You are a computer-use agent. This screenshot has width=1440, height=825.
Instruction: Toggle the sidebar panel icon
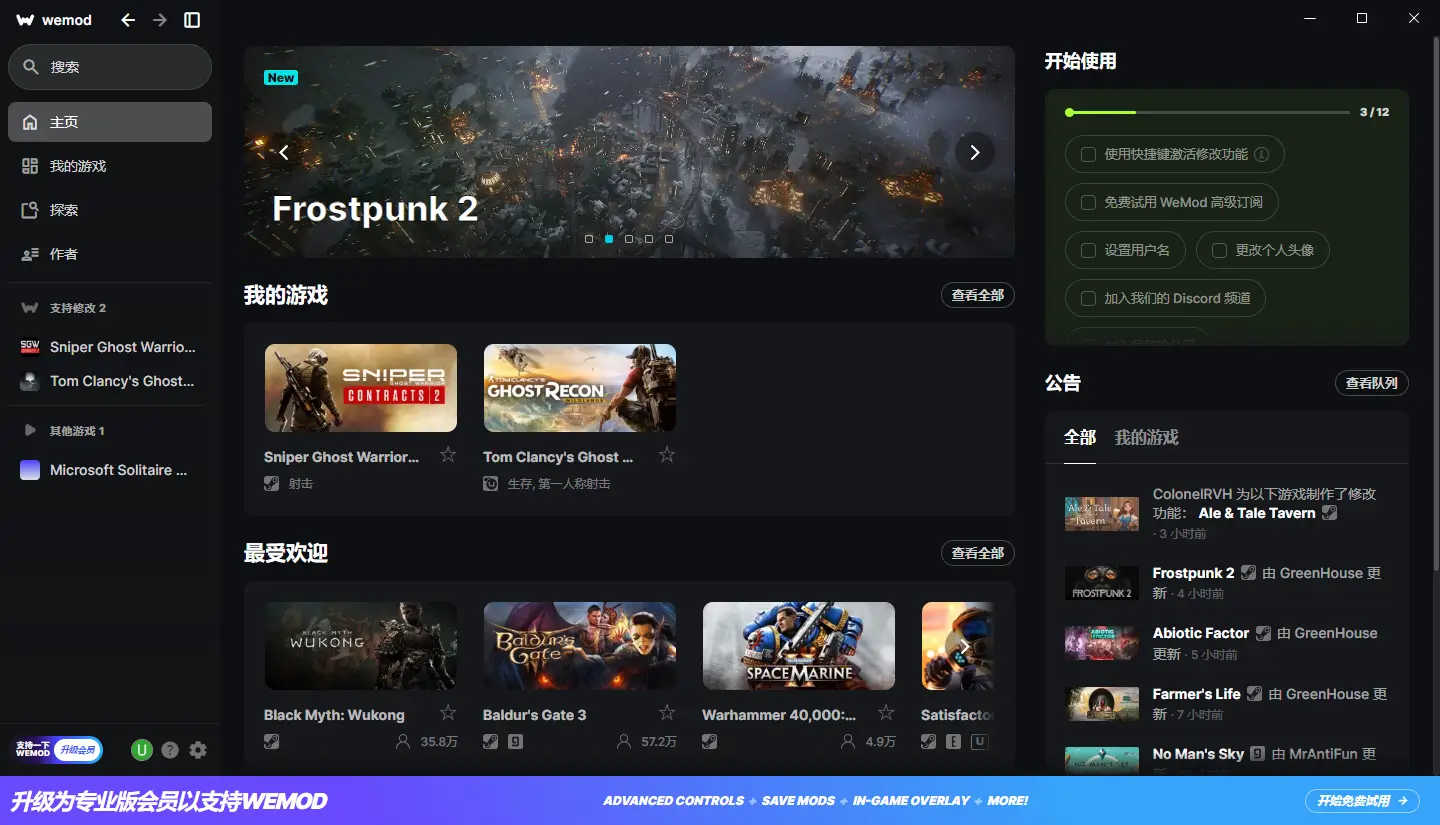click(x=192, y=20)
